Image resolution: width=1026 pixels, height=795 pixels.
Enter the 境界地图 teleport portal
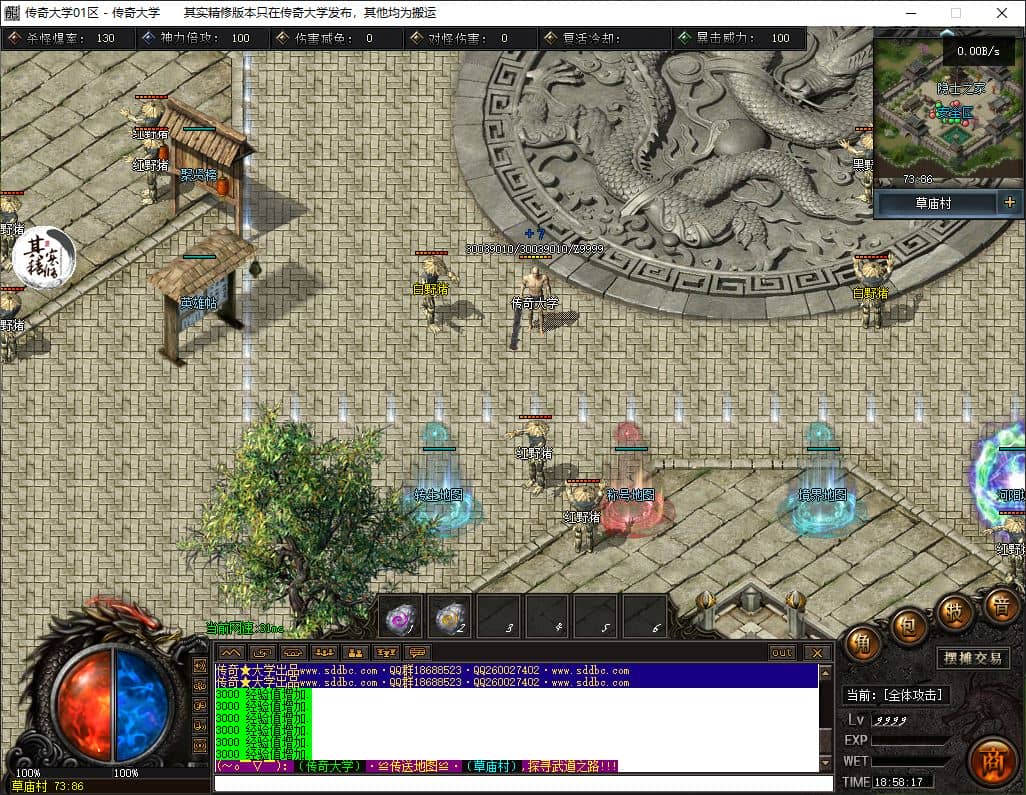[823, 481]
